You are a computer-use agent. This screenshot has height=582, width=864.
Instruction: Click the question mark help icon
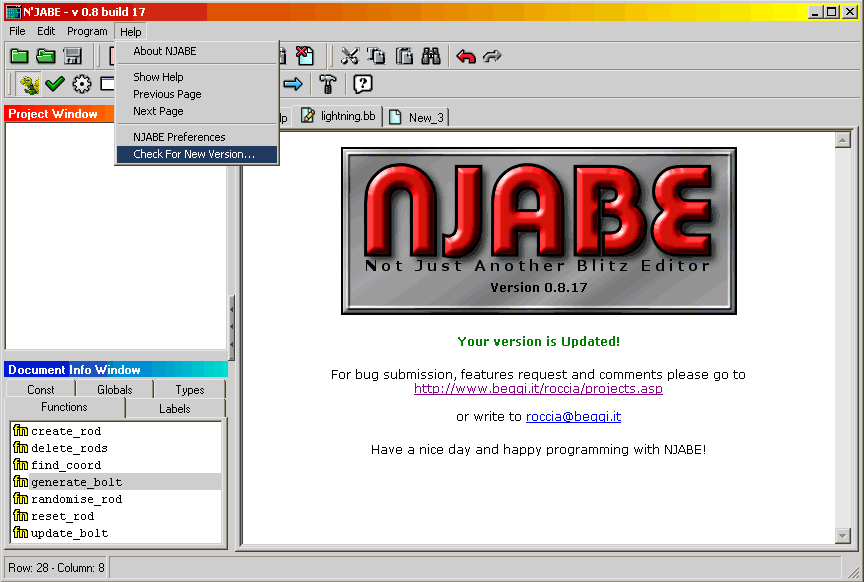click(x=363, y=84)
